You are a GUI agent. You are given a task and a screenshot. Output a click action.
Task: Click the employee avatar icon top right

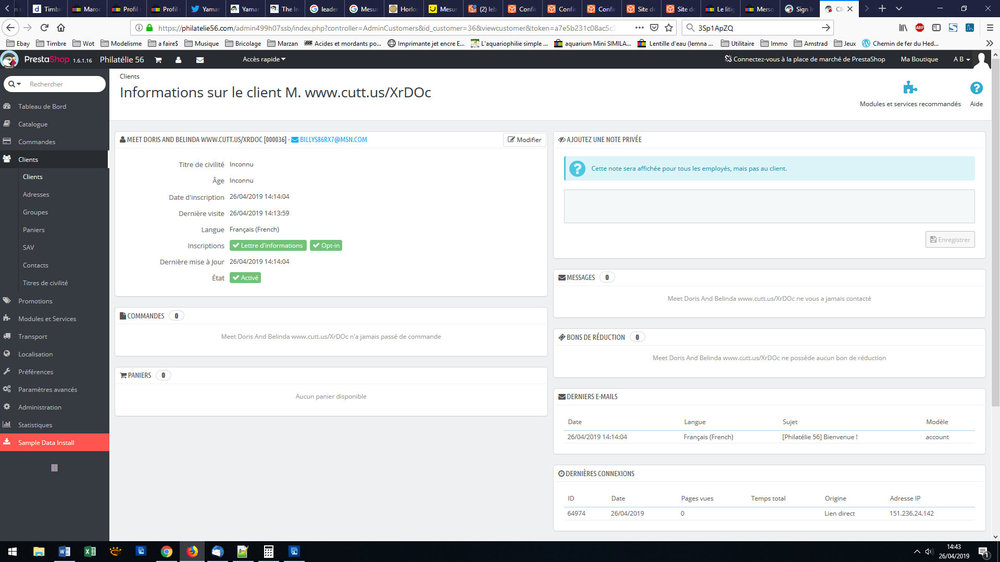click(x=982, y=59)
